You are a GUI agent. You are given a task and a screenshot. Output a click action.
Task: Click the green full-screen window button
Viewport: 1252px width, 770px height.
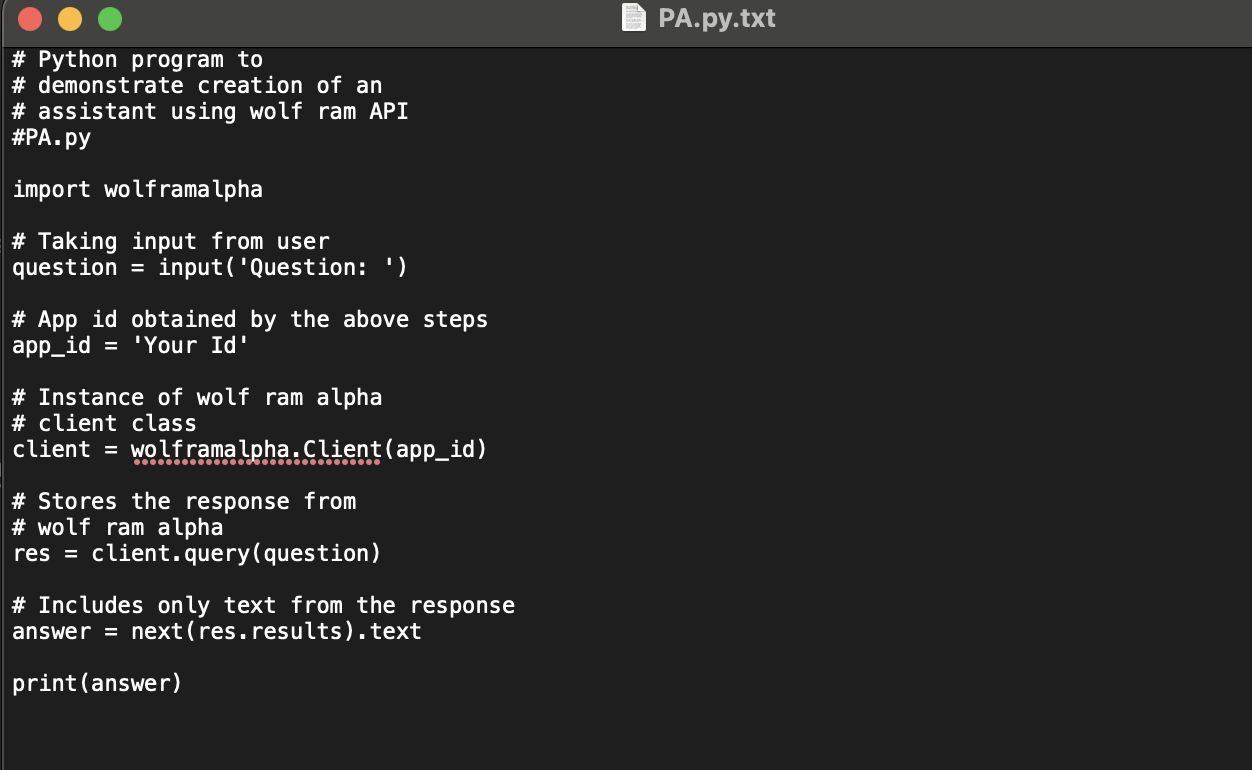[109, 19]
